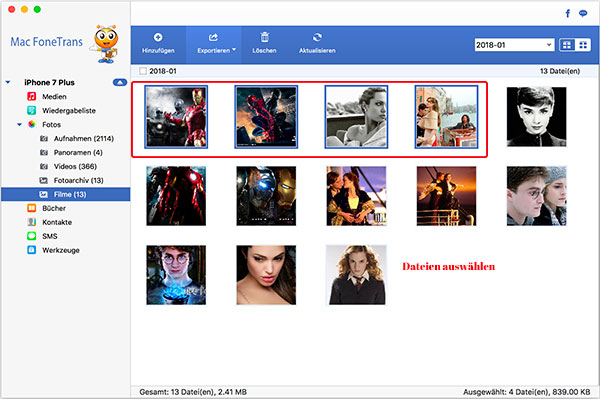The height and width of the screenshot is (399, 600).
Task: Click the Wiedergabeliste playlist icon
Action: (x=32, y=111)
